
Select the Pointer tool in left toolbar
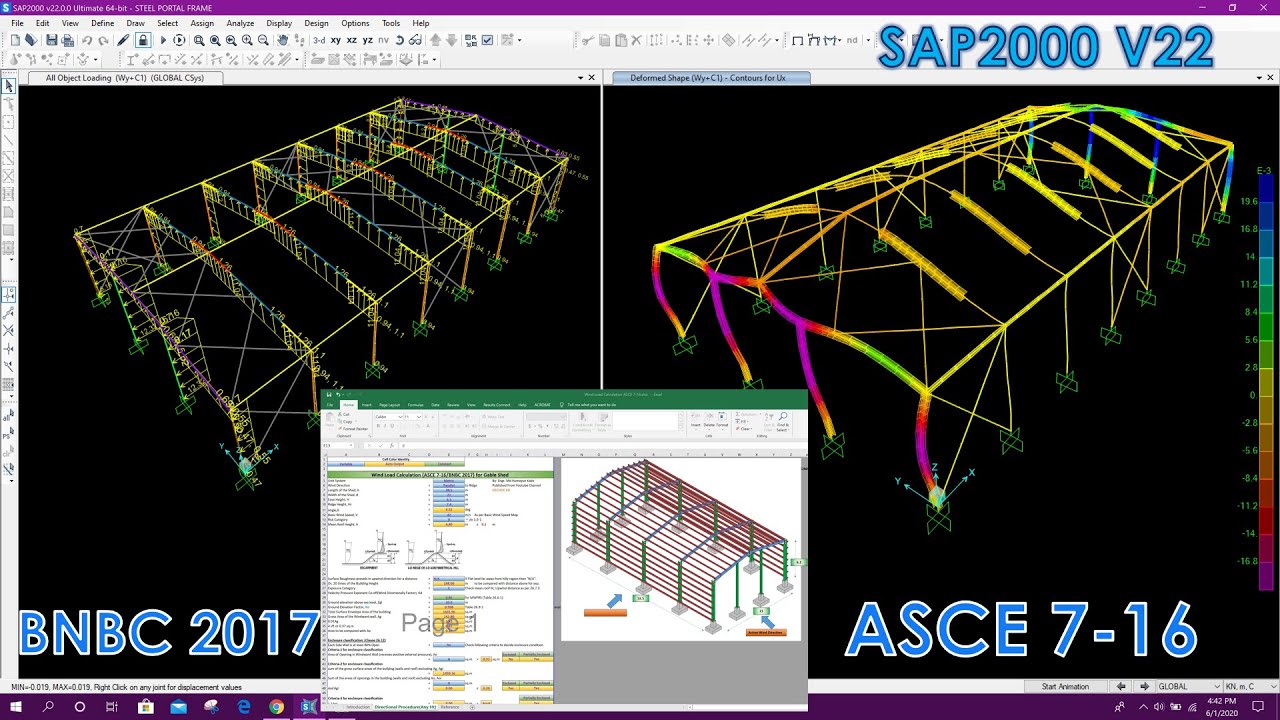click(9, 87)
